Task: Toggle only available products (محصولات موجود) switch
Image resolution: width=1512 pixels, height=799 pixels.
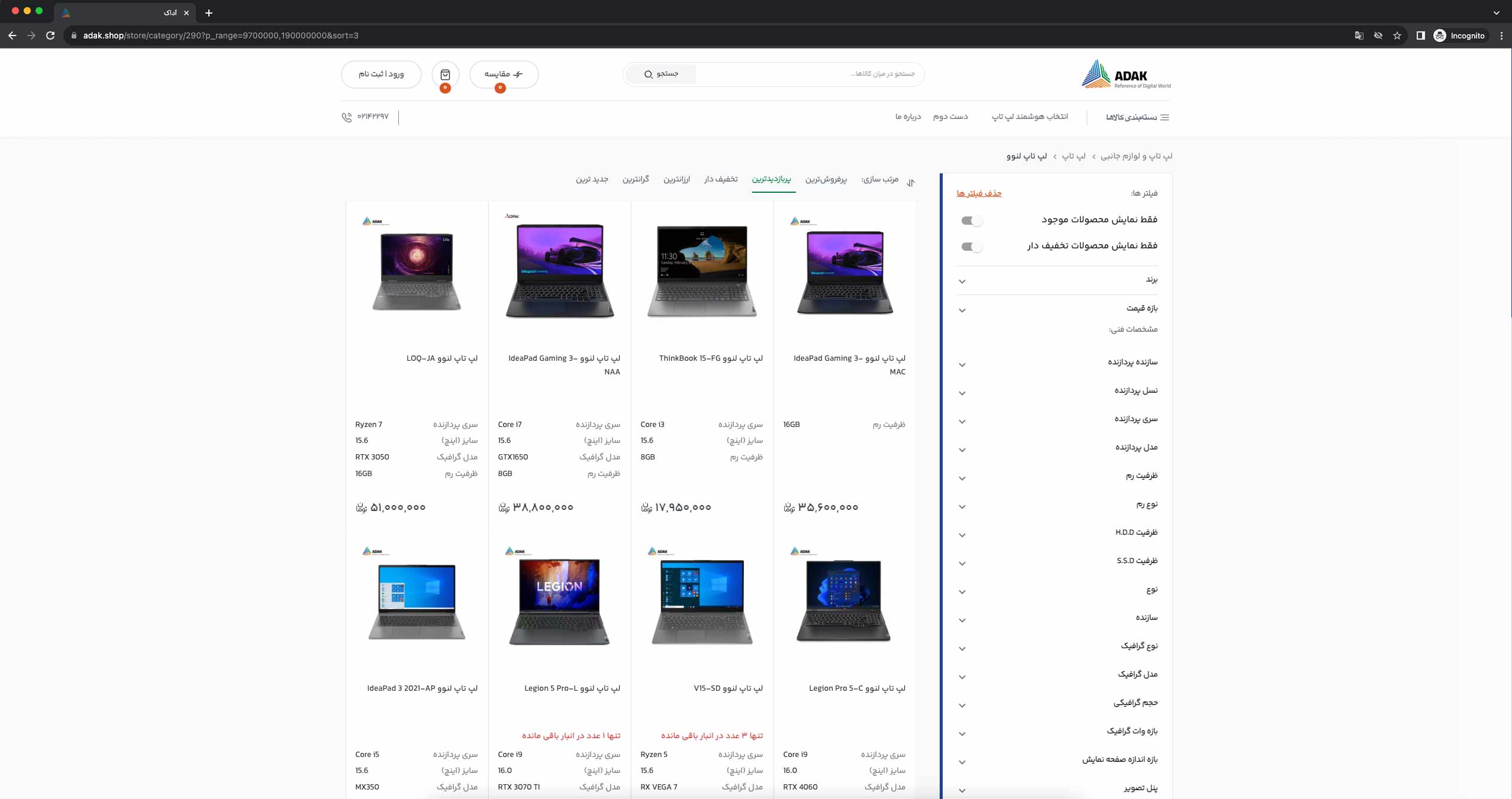Action: click(972, 221)
